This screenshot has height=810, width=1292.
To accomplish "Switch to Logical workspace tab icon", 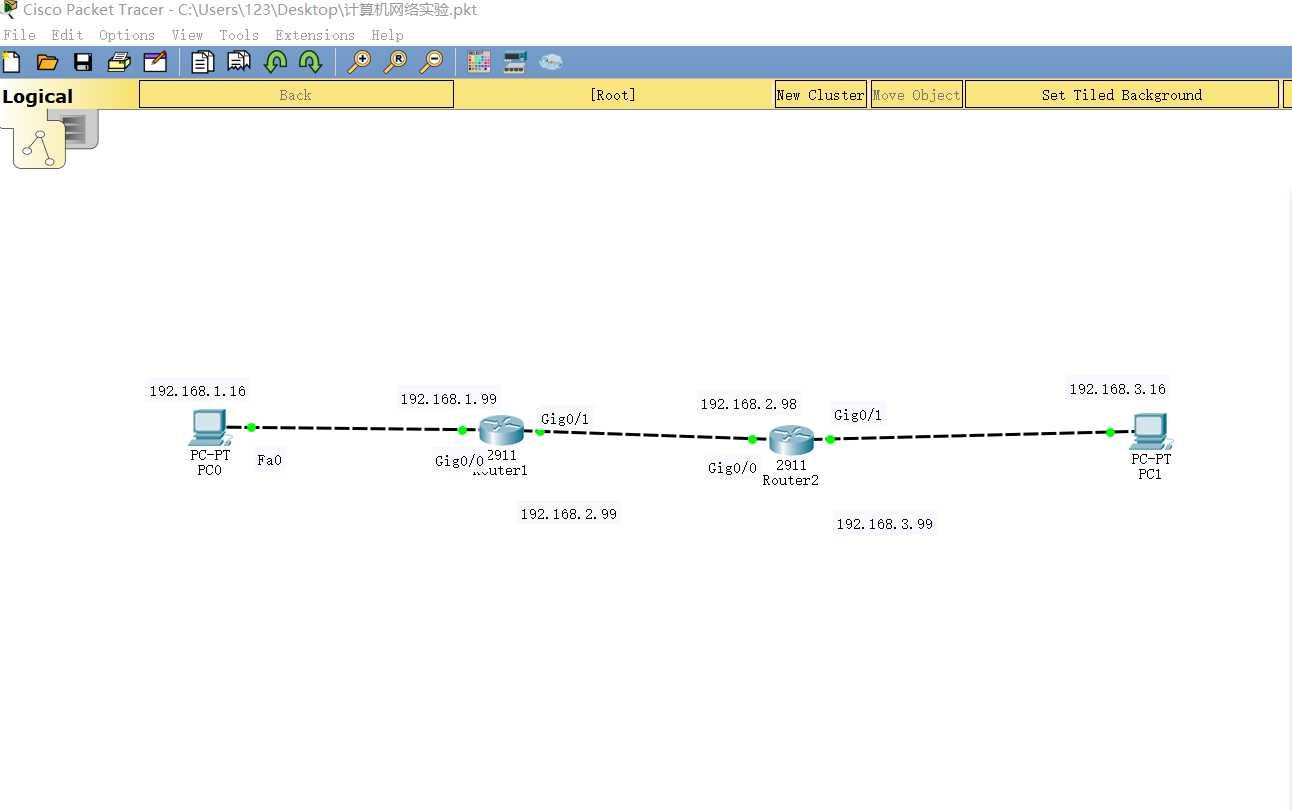I will (x=39, y=148).
